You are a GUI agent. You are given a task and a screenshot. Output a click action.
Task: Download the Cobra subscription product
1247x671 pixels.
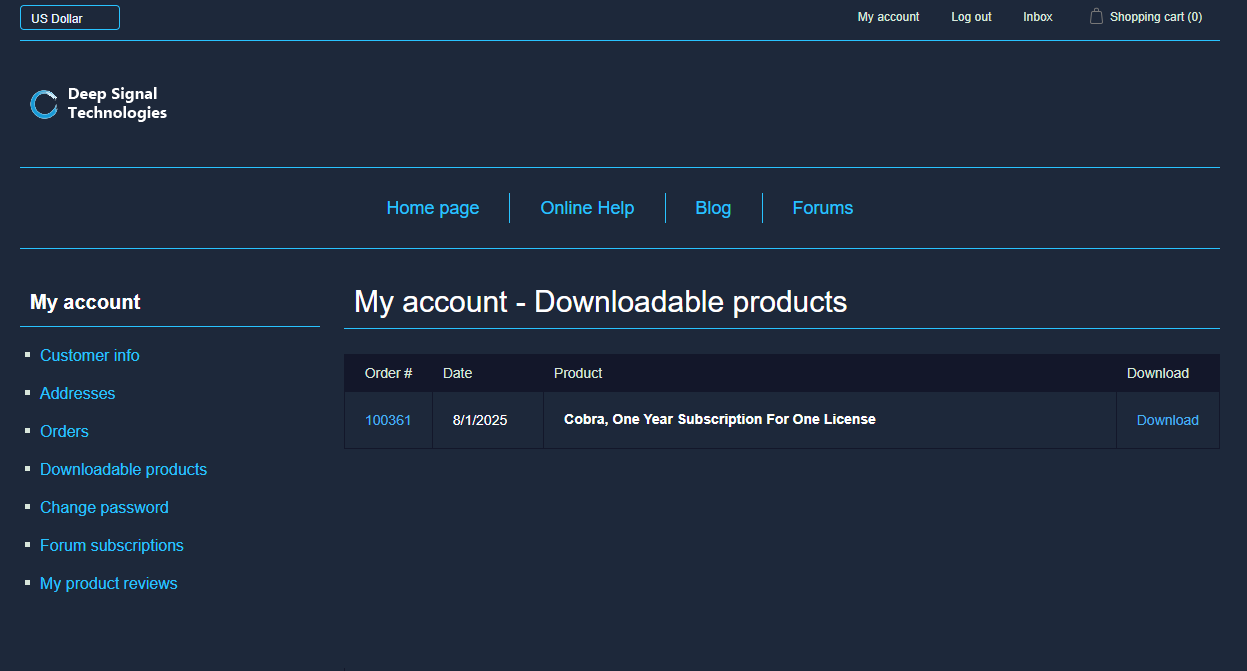(x=1167, y=420)
